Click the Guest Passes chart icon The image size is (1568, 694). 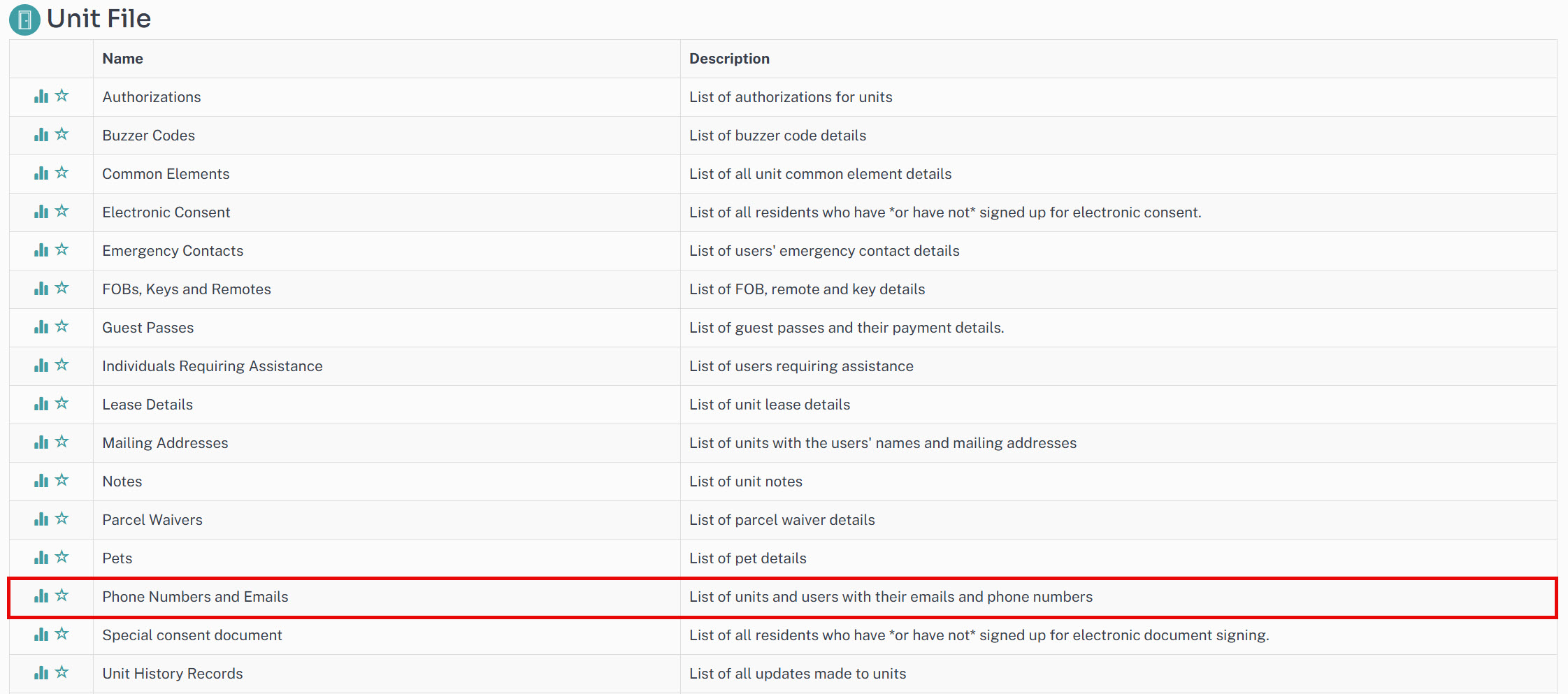point(41,327)
